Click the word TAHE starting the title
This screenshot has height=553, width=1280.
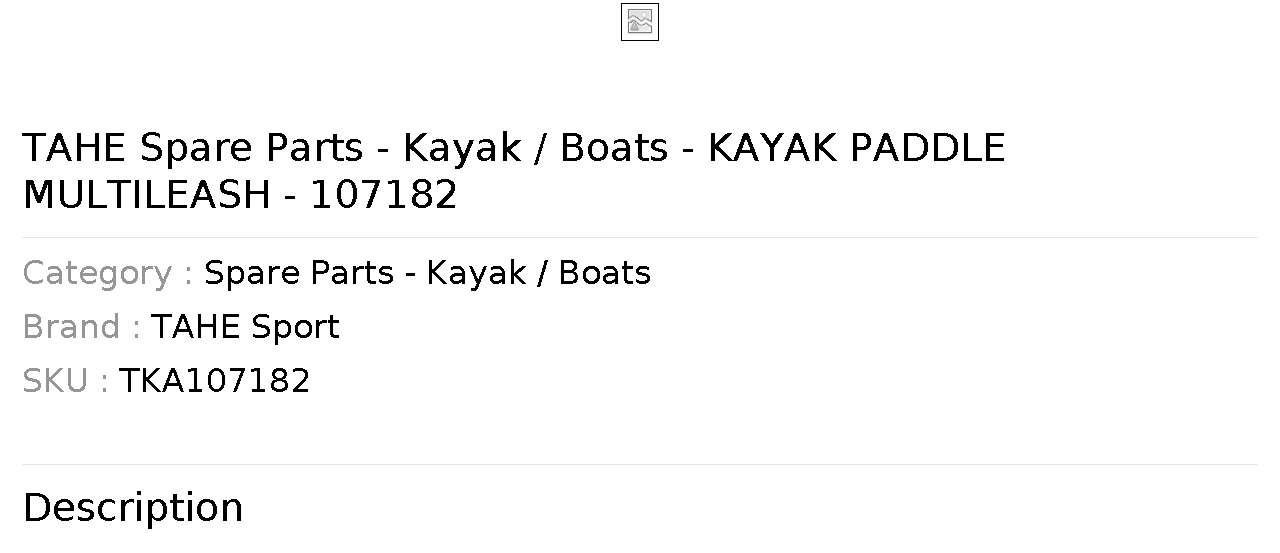tap(74, 148)
